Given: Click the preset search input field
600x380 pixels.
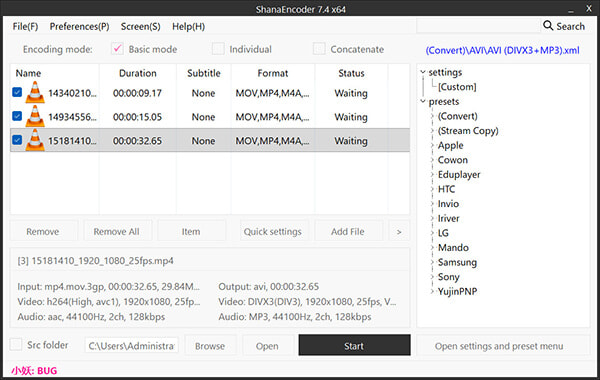Looking at the screenshot, I should 478,26.
